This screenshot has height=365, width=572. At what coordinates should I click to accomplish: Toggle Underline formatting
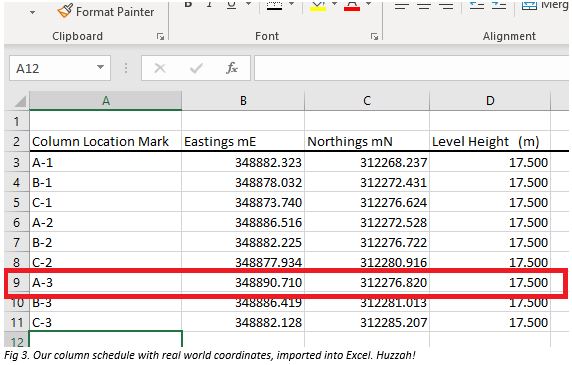point(231,4)
